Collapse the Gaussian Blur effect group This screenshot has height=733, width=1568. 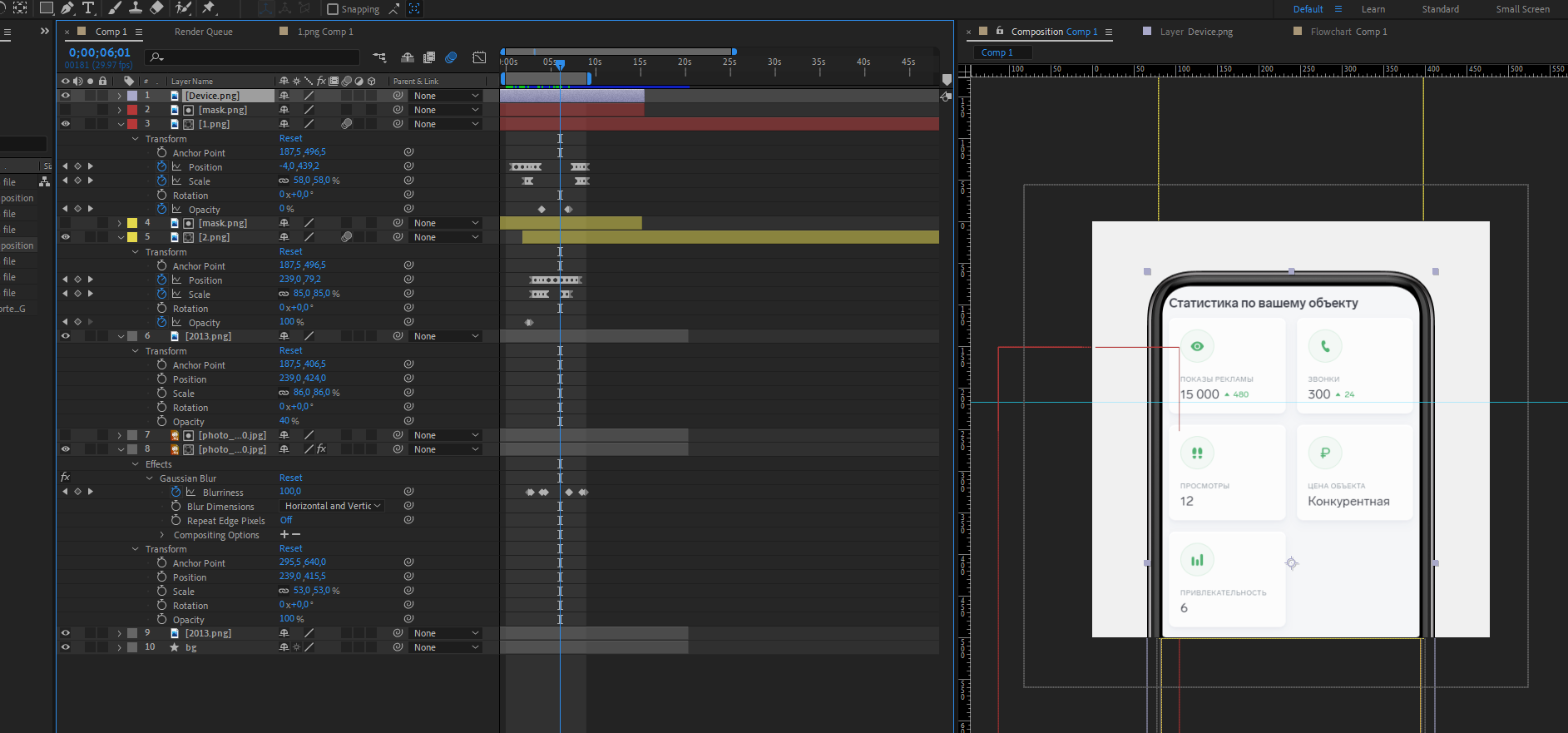[x=150, y=478]
